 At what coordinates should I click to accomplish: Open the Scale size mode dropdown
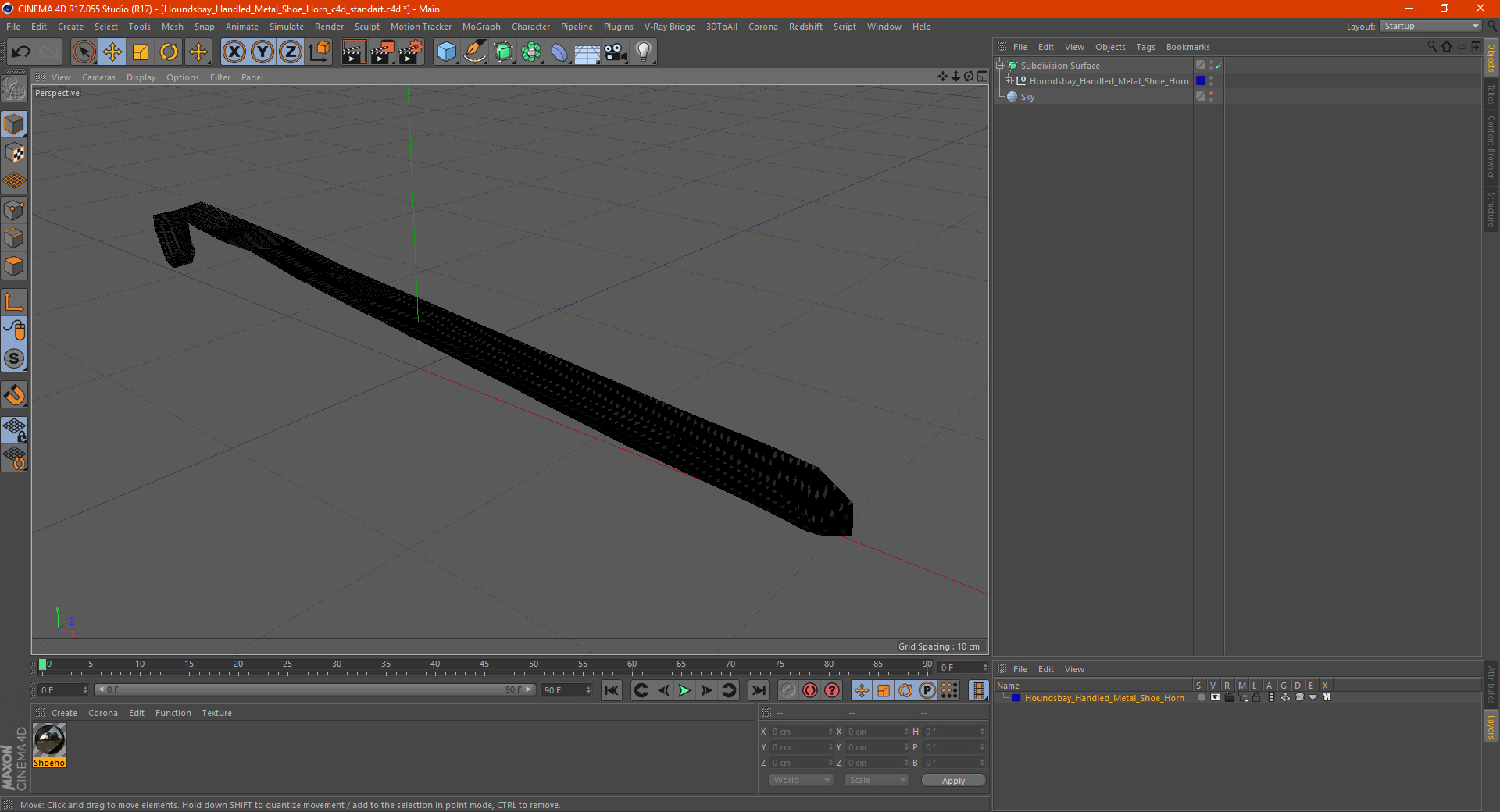[x=877, y=780]
